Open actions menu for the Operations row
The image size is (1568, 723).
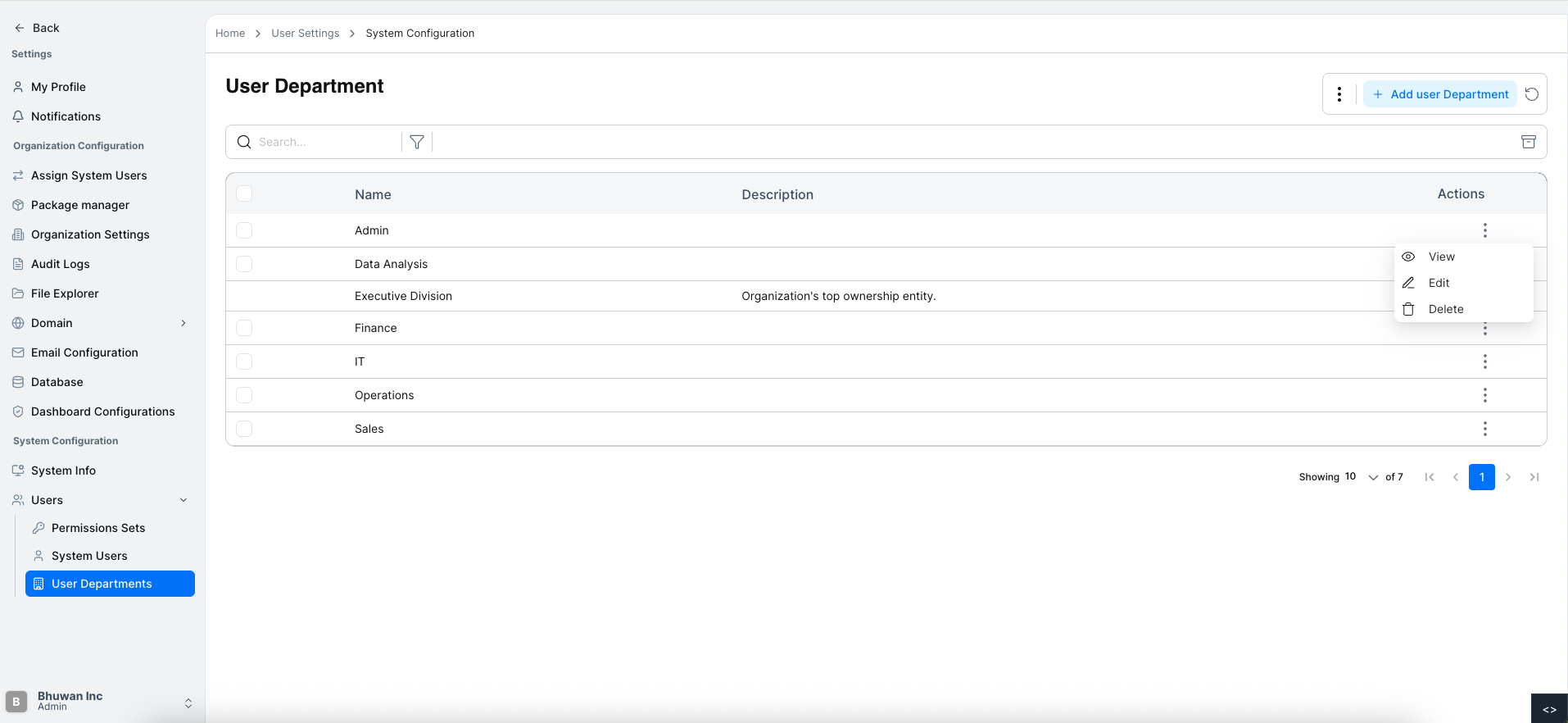[1484, 395]
